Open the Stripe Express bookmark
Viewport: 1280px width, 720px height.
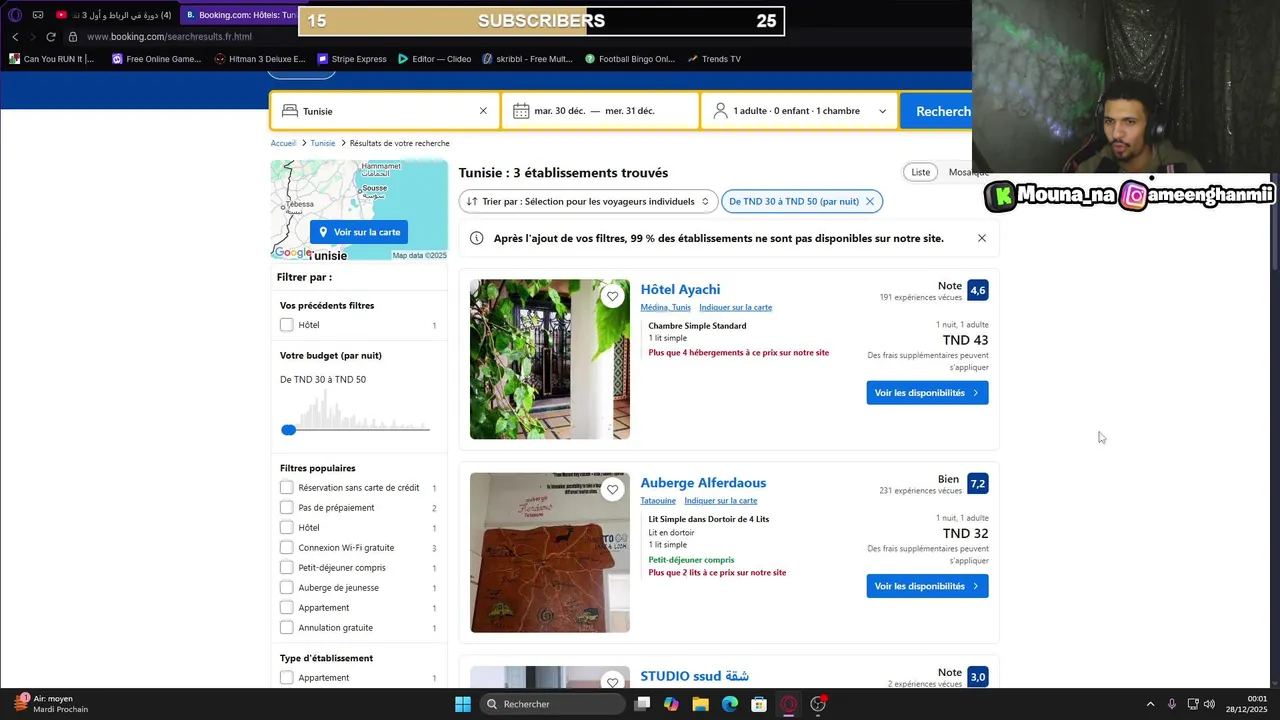pyautogui.click(x=352, y=59)
